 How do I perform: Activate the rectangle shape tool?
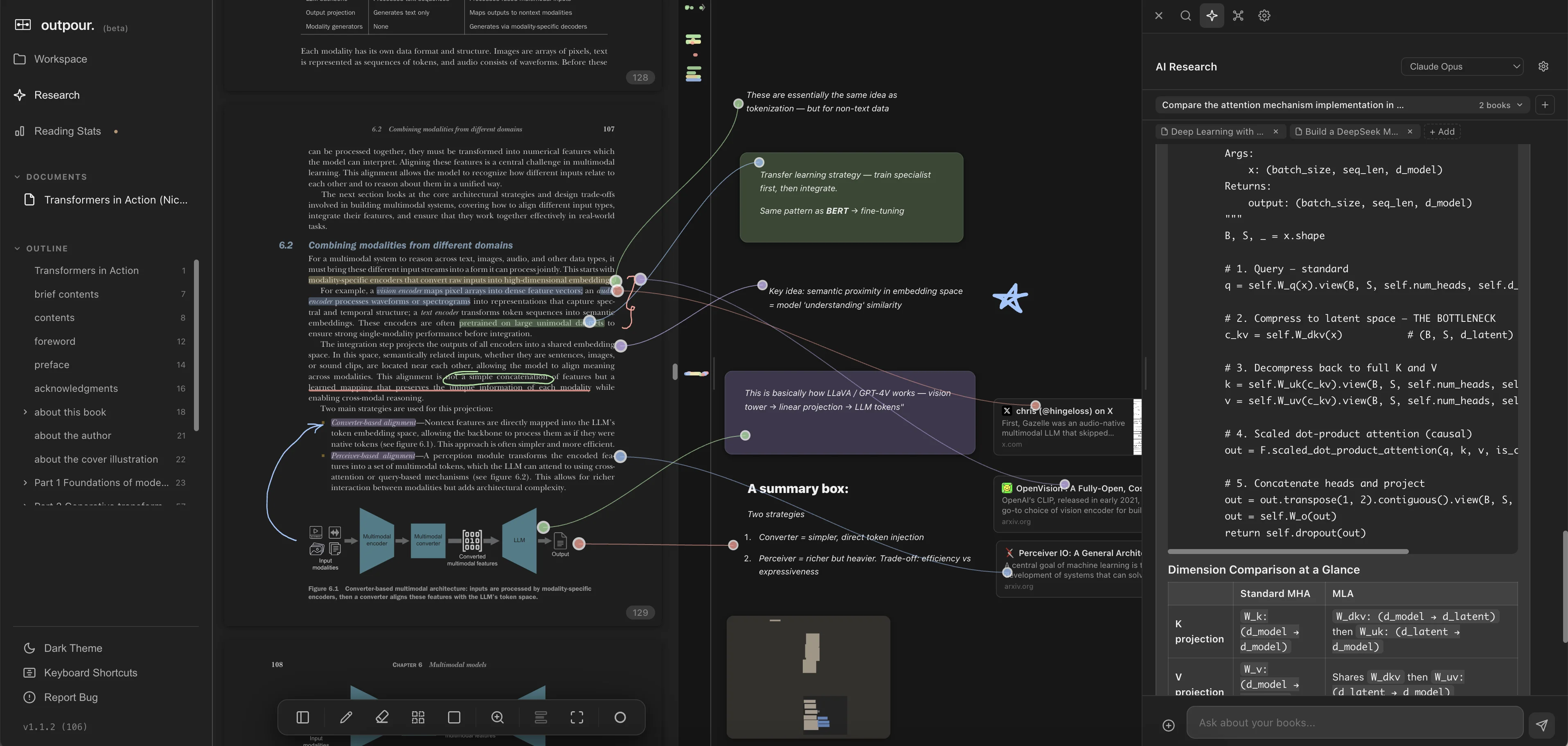point(454,717)
